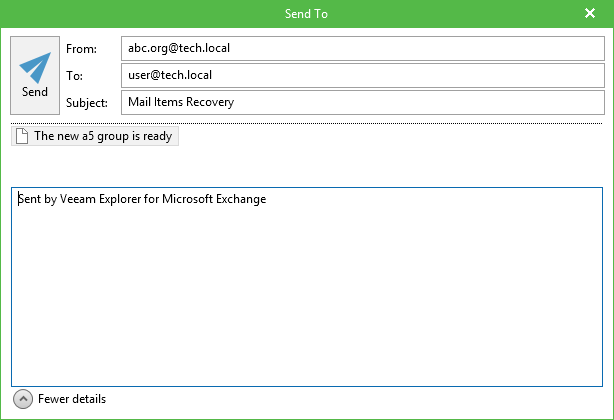Click the "Mail Items Recovery" subject text

pyautogui.click(x=181, y=102)
